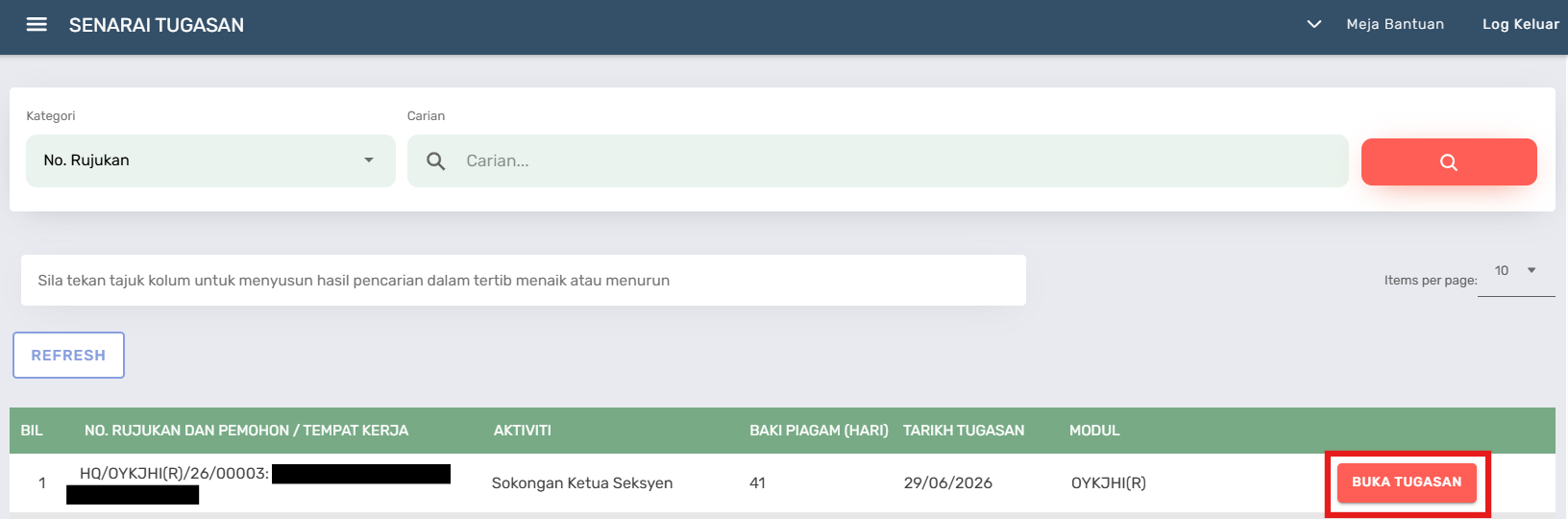Click Sokongan Ketua Seksyen activity cell
Viewport: 1568px width, 519px height.
[582, 483]
